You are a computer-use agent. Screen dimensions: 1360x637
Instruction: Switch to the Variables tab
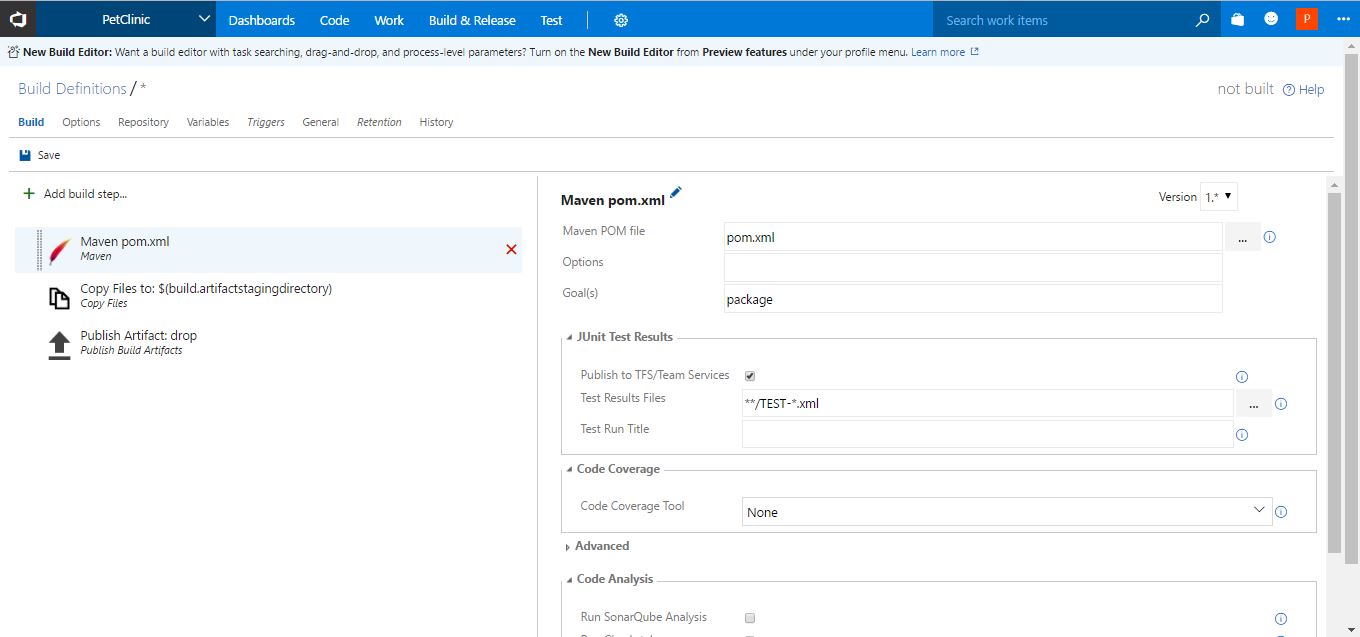(208, 122)
